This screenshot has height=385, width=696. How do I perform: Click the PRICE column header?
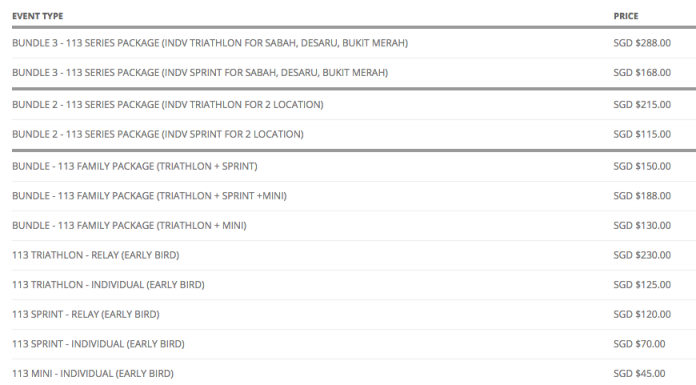pyautogui.click(x=626, y=16)
